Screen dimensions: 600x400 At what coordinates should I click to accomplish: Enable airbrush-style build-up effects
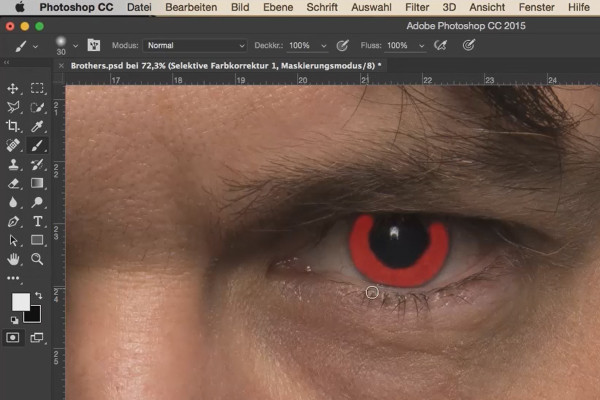tap(440, 46)
